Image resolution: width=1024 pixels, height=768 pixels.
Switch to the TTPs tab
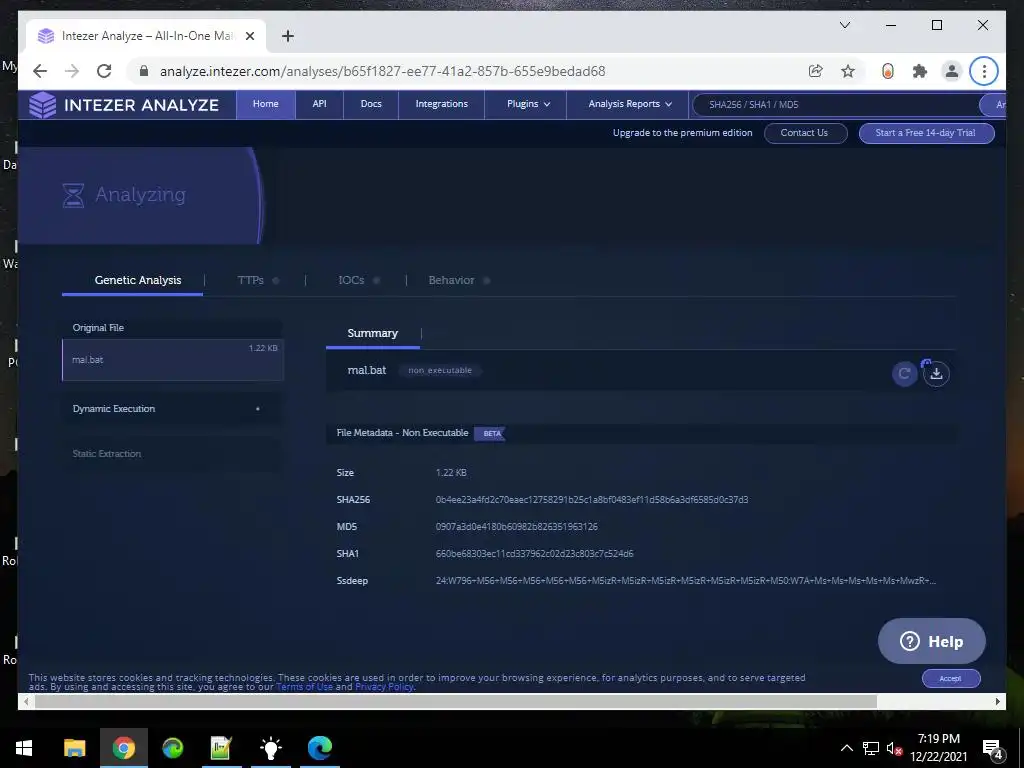[x=251, y=280]
